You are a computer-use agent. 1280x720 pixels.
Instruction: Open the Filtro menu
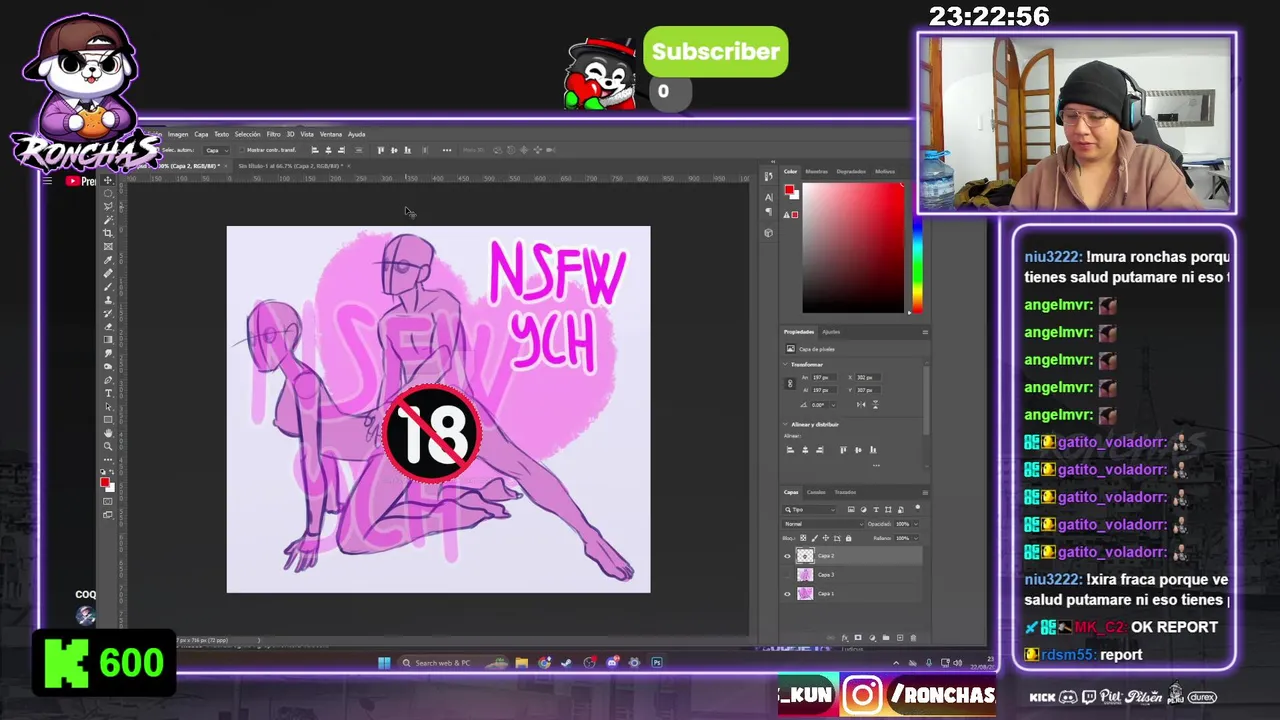point(273,134)
